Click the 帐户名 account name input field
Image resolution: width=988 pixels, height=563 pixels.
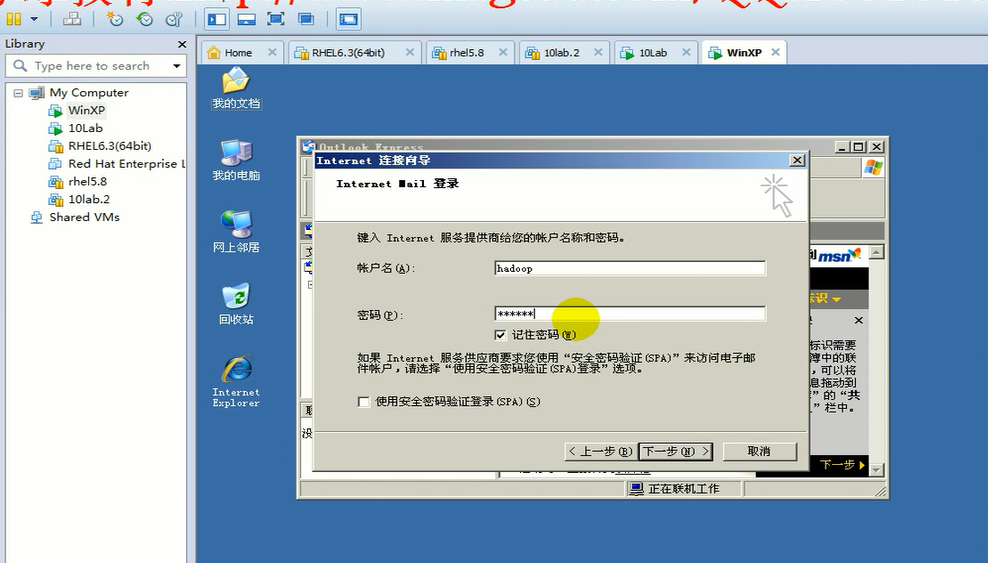pos(630,268)
